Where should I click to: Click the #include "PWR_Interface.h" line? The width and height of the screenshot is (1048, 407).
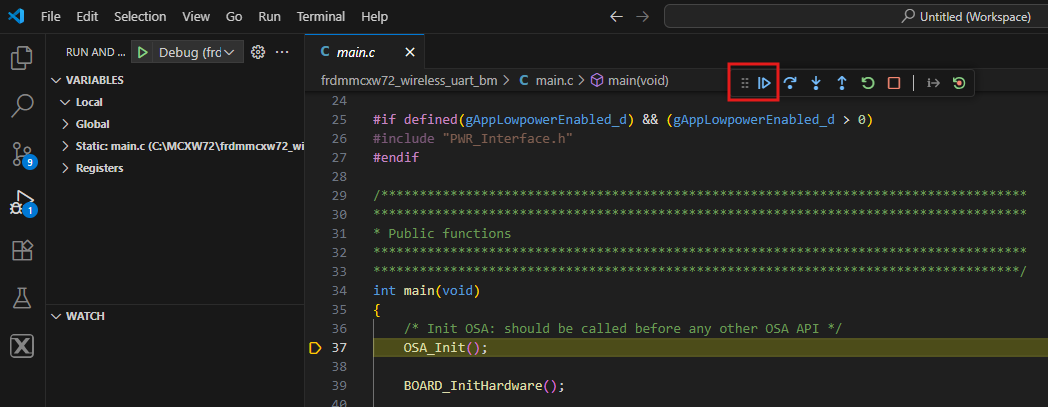473,138
